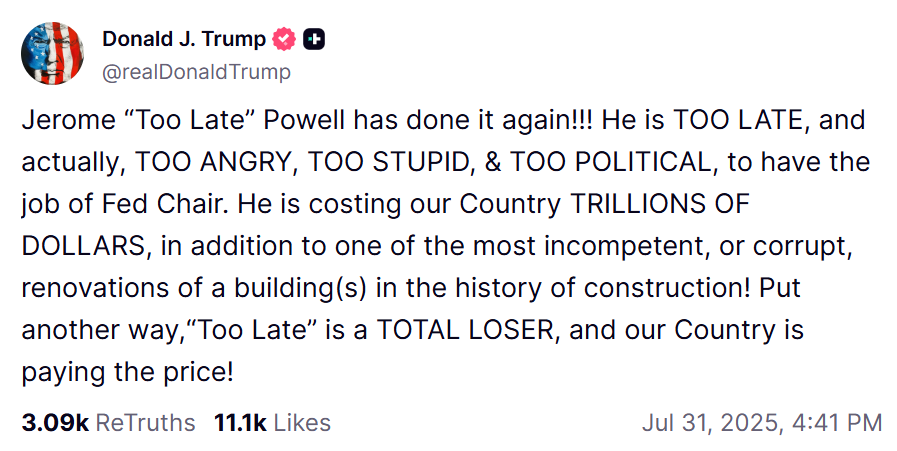Click the words paying the price!
897x451 pixels.
pyautogui.click(x=128, y=373)
